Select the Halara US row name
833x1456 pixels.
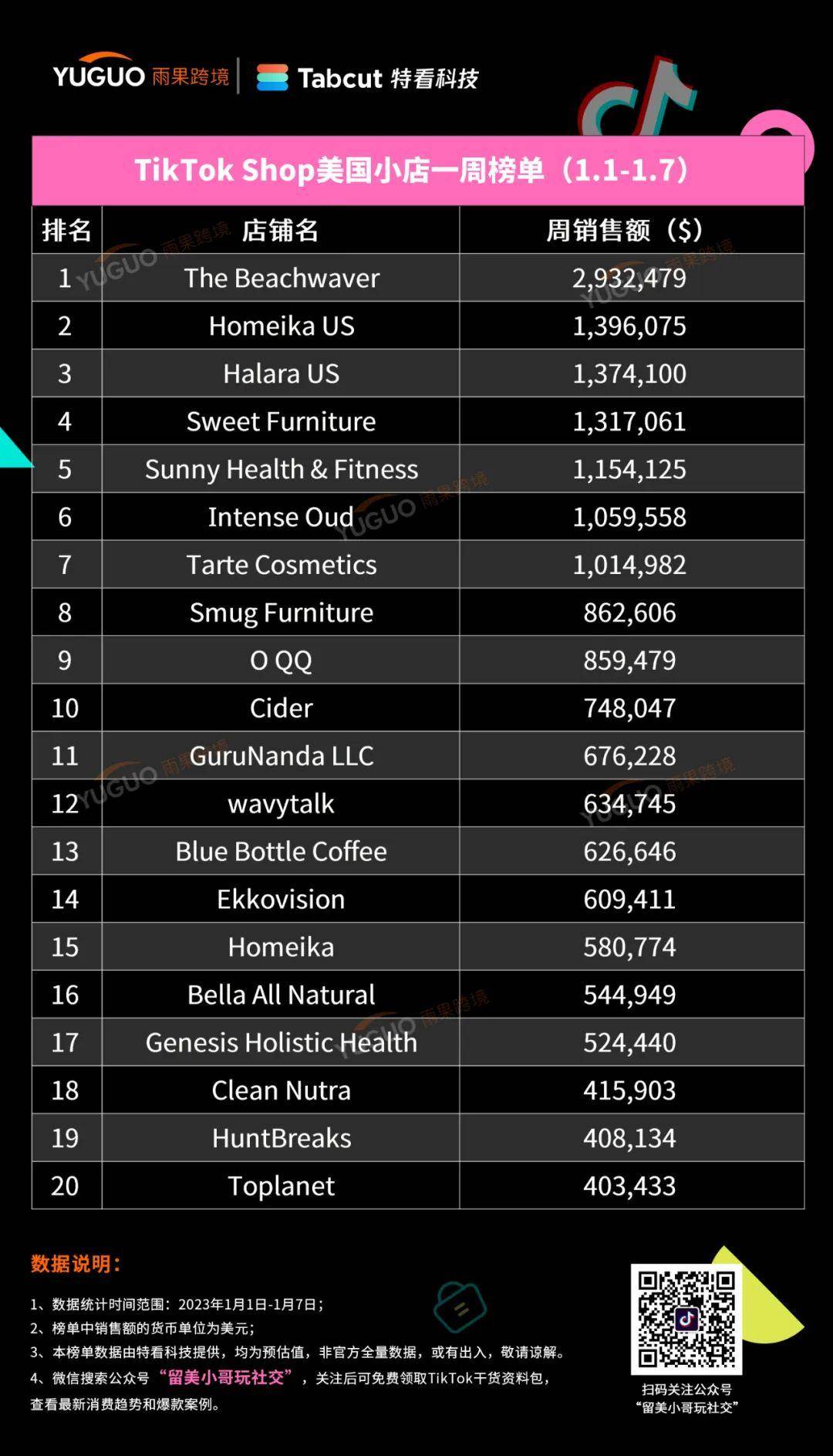(x=281, y=373)
